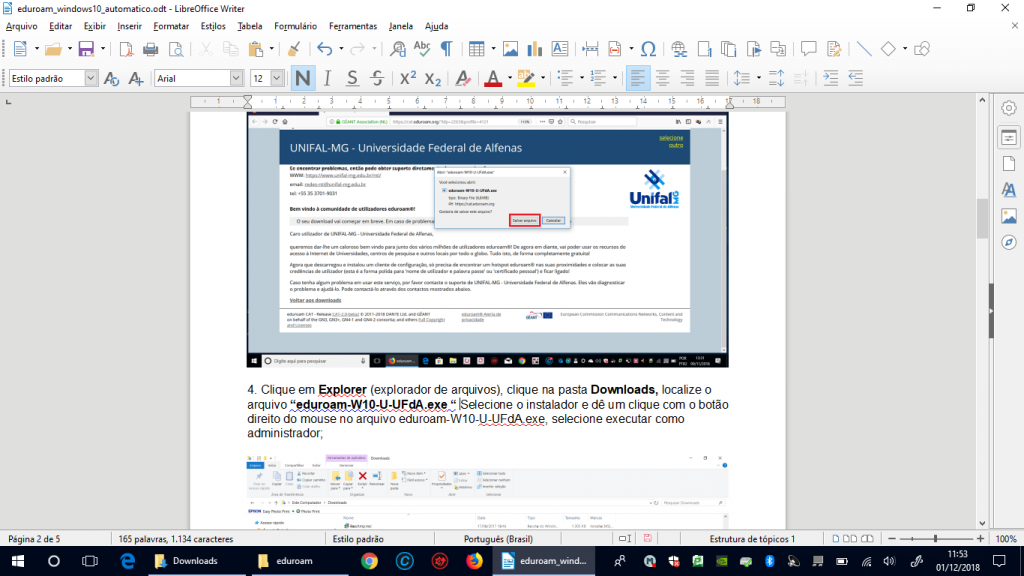Click the Superscript icon
Viewport: 1024px width, 576px height.
(x=408, y=78)
